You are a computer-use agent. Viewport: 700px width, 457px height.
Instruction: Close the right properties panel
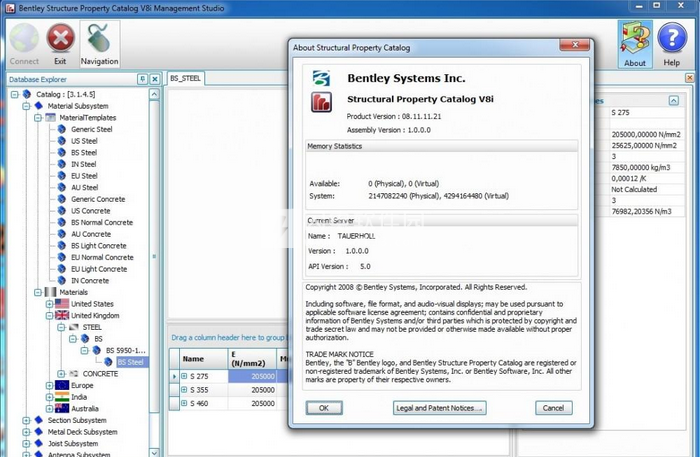click(690, 78)
